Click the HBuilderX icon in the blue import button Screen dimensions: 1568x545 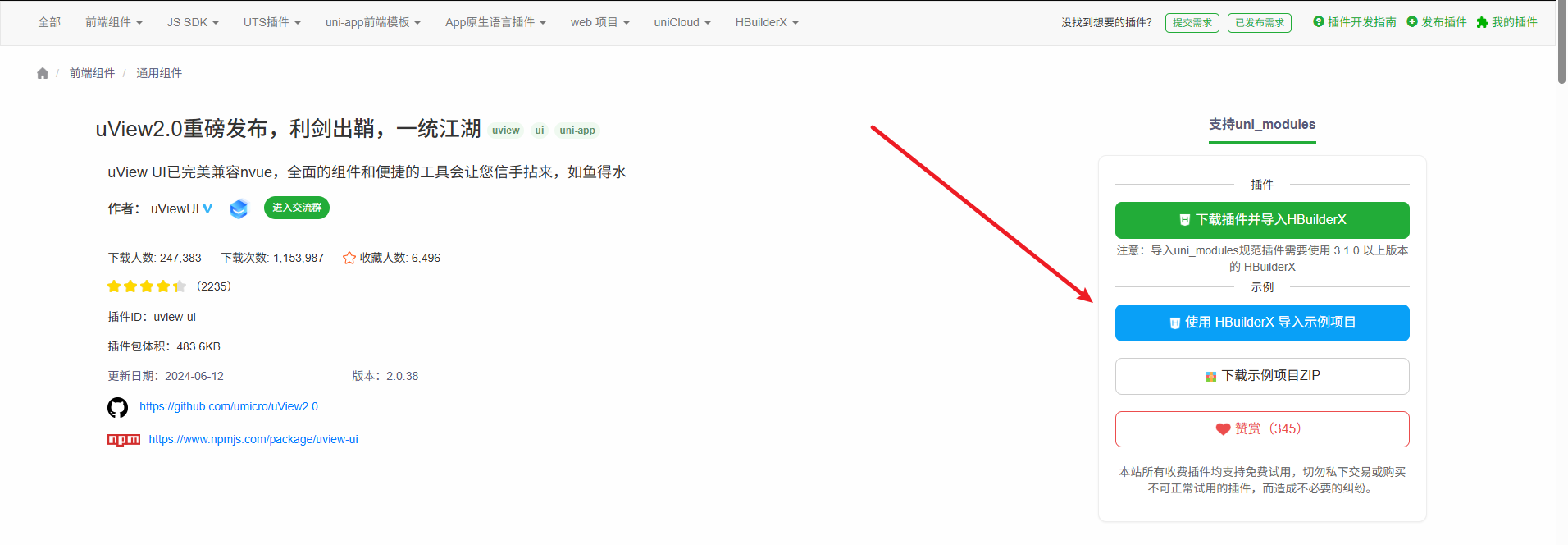(x=1174, y=323)
